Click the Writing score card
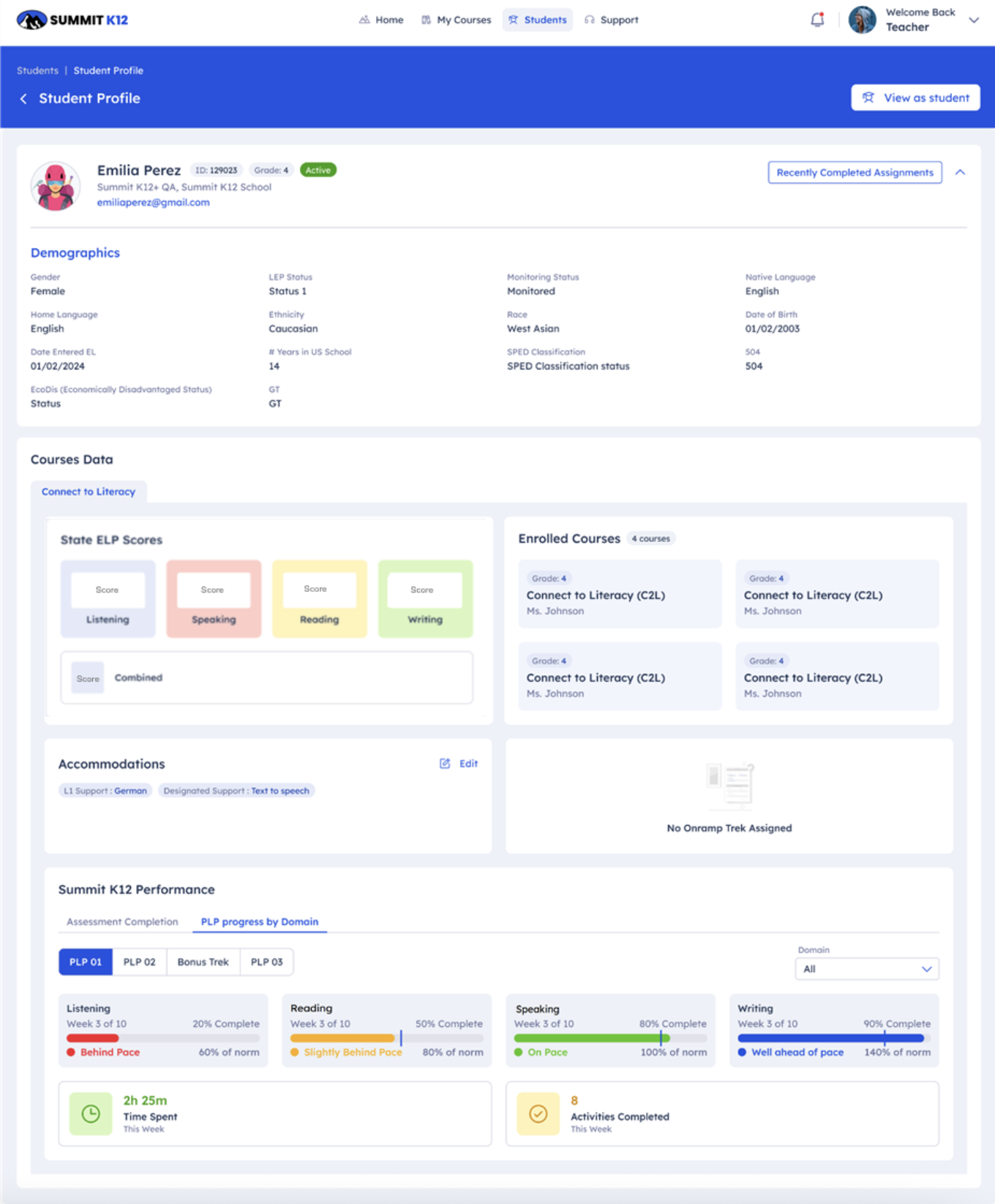 point(425,599)
